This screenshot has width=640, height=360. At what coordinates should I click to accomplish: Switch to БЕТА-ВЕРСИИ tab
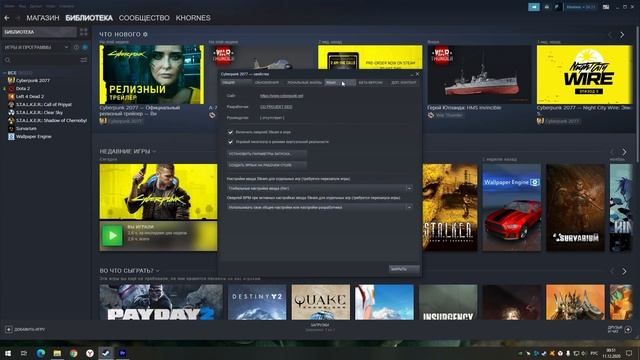tap(371, 82)
